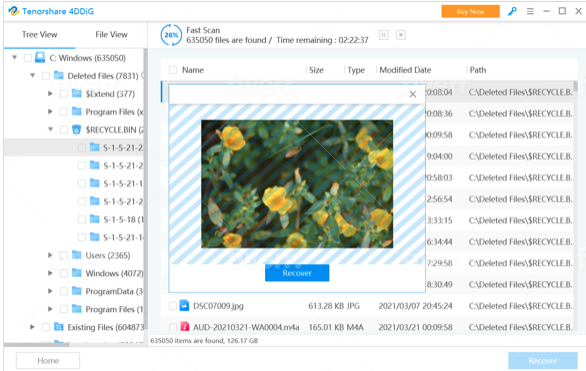Close the image preview popup
Screen dimensions: 586x371
(x=413, y=94)
